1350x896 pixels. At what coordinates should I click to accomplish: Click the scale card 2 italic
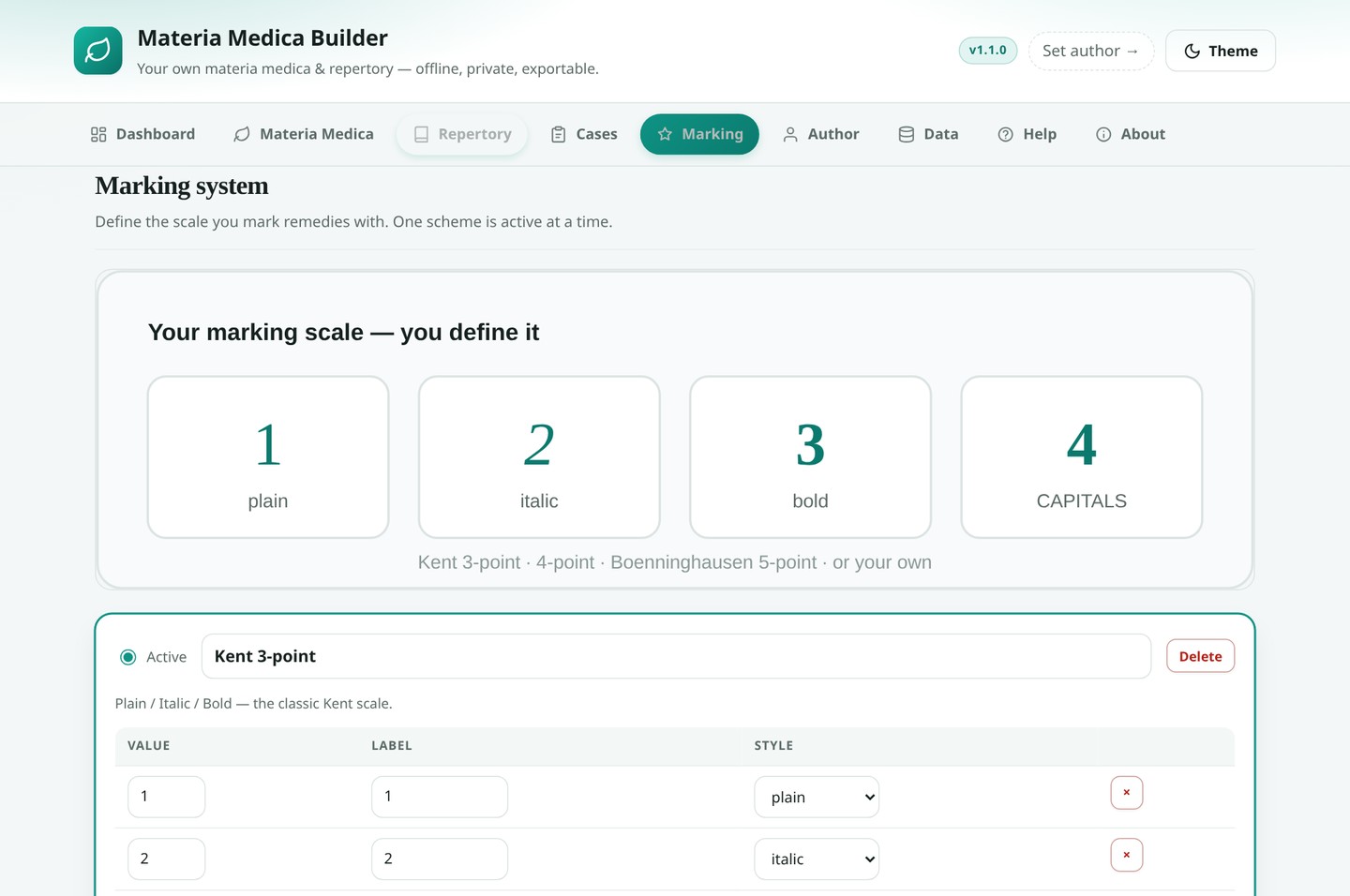(539, 457)
